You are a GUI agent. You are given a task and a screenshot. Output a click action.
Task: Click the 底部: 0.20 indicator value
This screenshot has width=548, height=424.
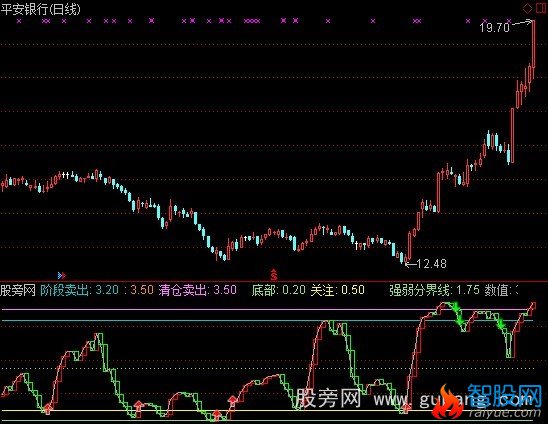coord(278,290)
